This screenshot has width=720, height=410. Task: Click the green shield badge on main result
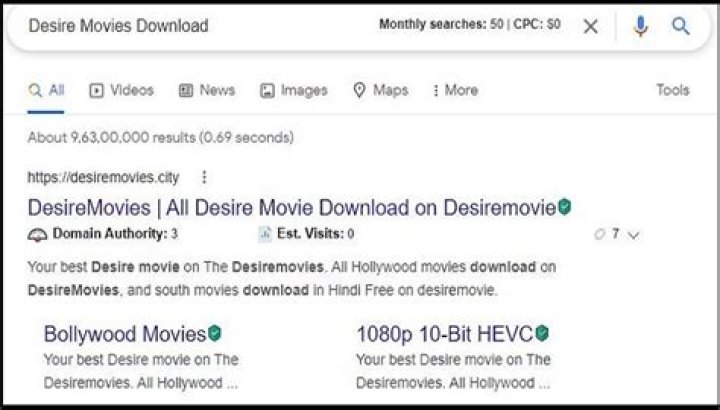click(565, 207)
